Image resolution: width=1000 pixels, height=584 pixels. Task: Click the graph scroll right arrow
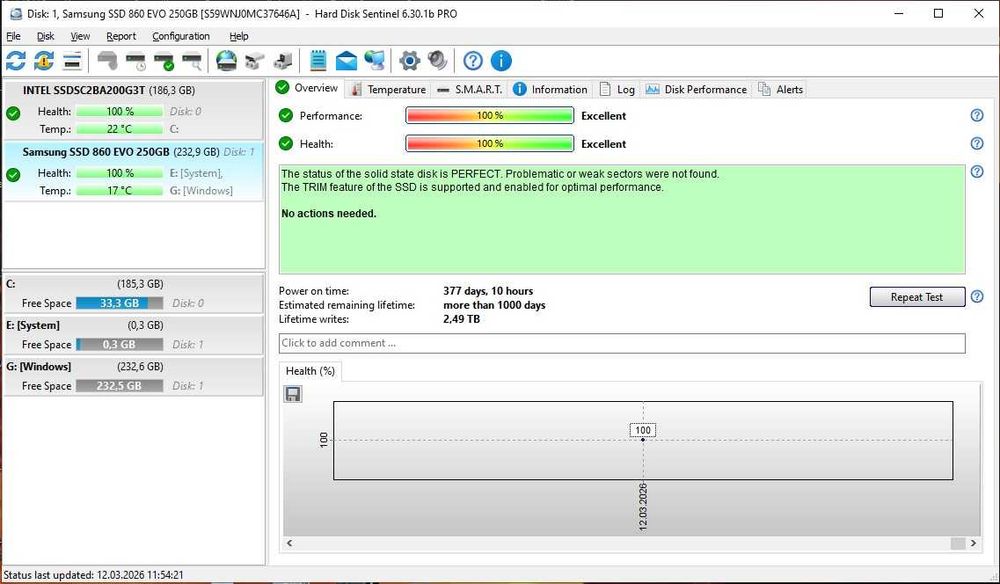[973, 543]
